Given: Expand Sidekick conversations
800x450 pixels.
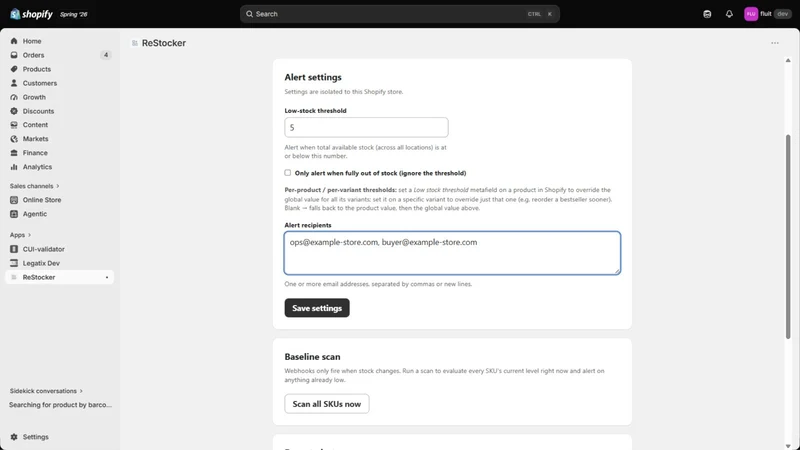Looking at the screenshot, I should click(x=46, y=391).
